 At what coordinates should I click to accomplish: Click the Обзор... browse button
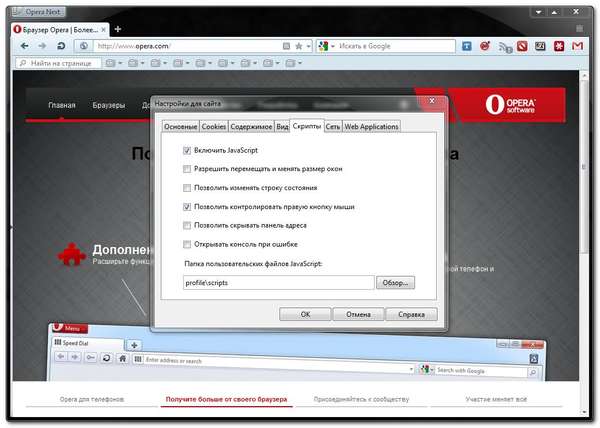tap(395, 282)
